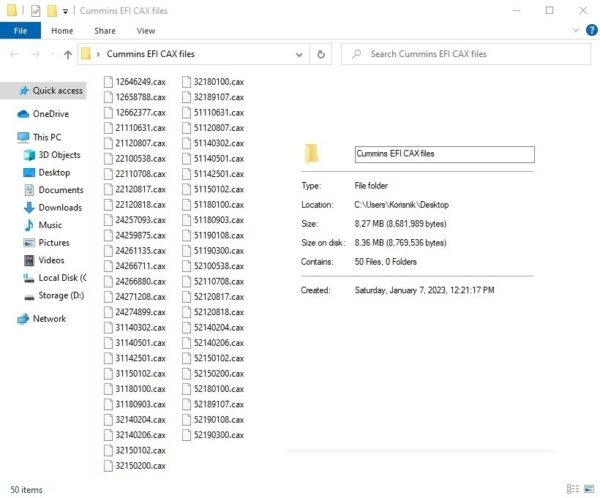Viewport: 600px width, 498px height.
Task: Select file 51110631.cax
Action: (213, 113)
